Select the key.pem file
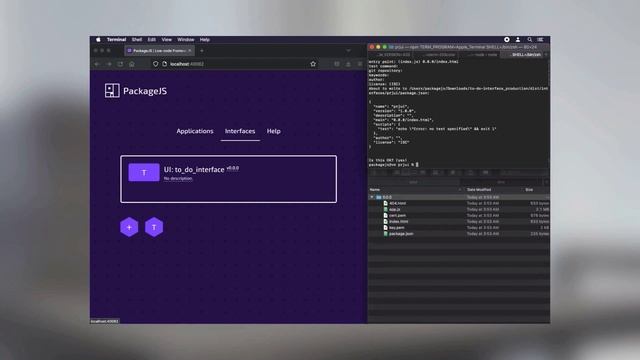 tap(396, 227)
